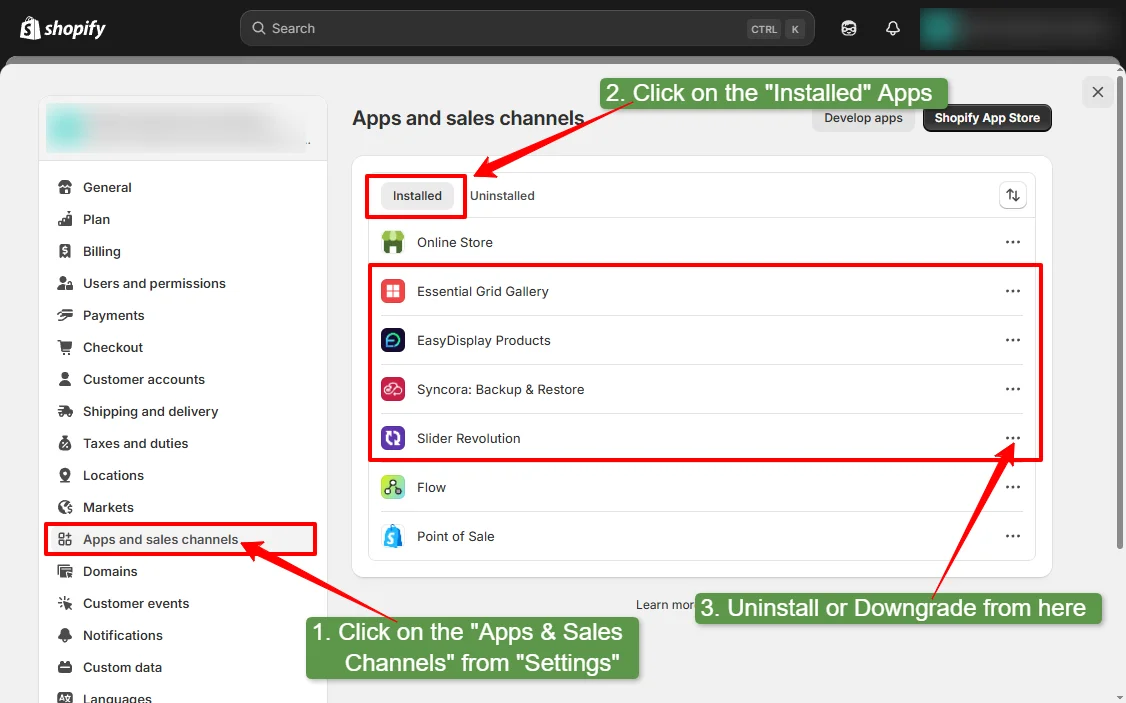Open more options for Flow

[x=1013, y=487]
